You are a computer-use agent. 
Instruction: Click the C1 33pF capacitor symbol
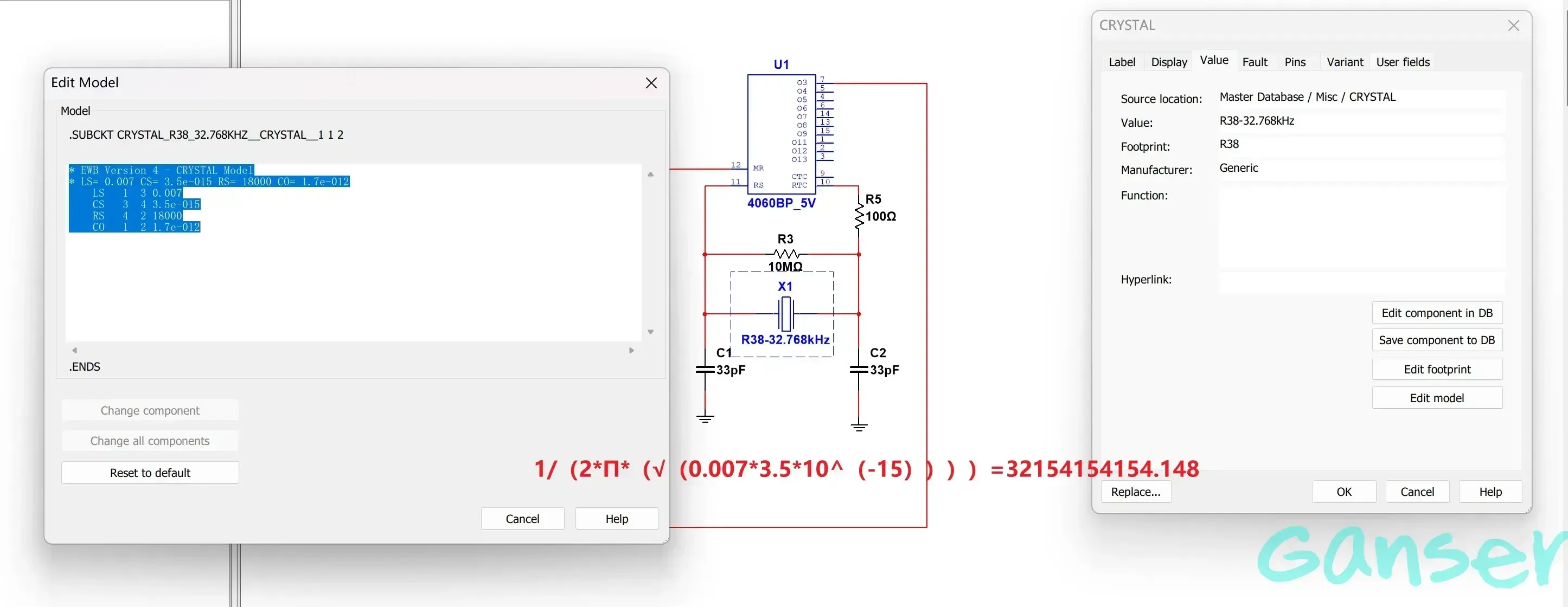coord(705,369)
